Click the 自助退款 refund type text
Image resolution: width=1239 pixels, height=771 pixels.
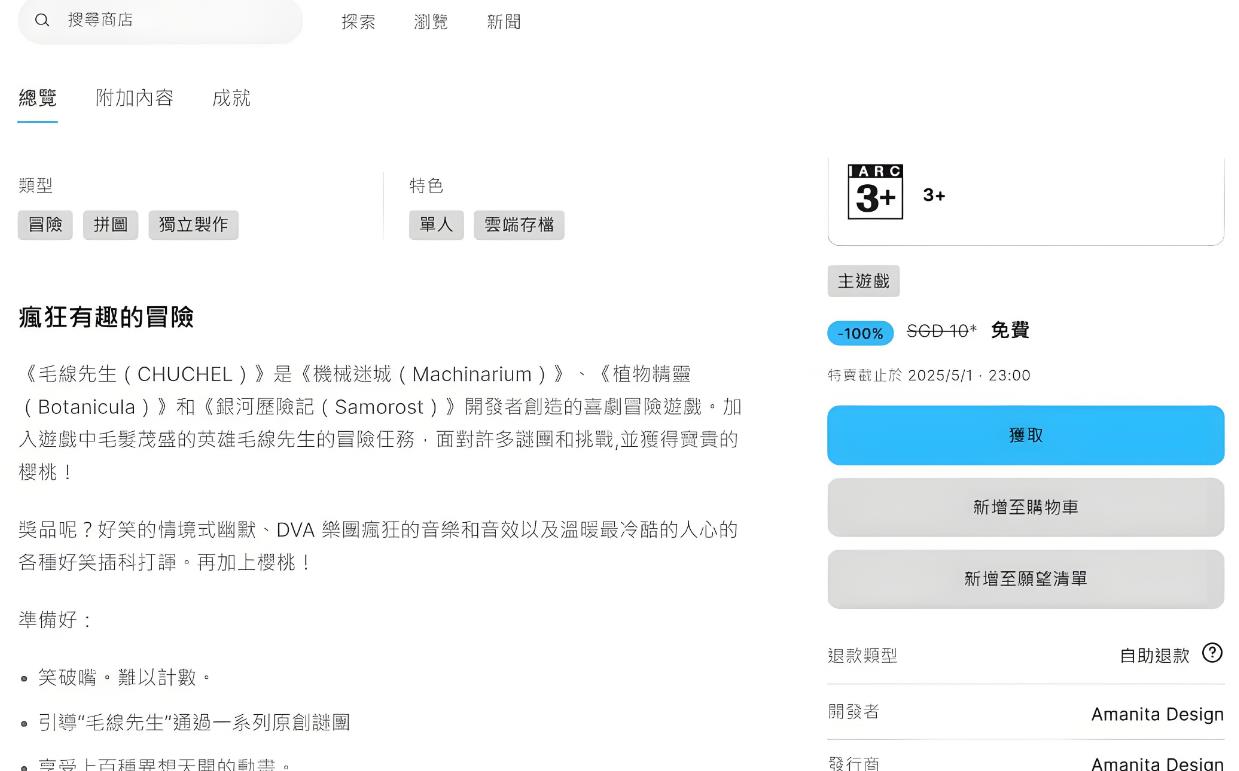pos(1154,656)
